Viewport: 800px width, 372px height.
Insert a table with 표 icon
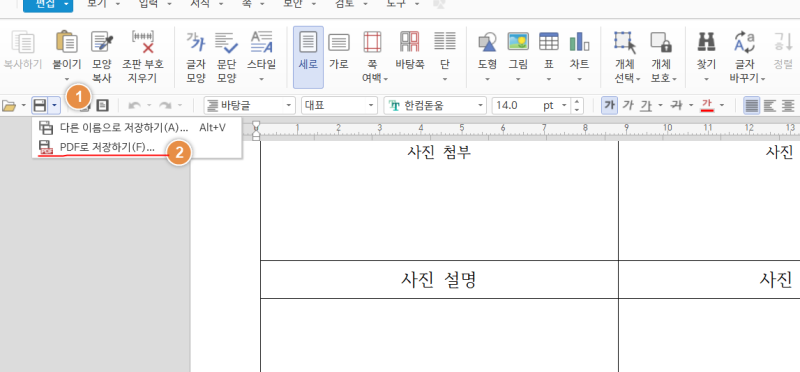[549, 42]
